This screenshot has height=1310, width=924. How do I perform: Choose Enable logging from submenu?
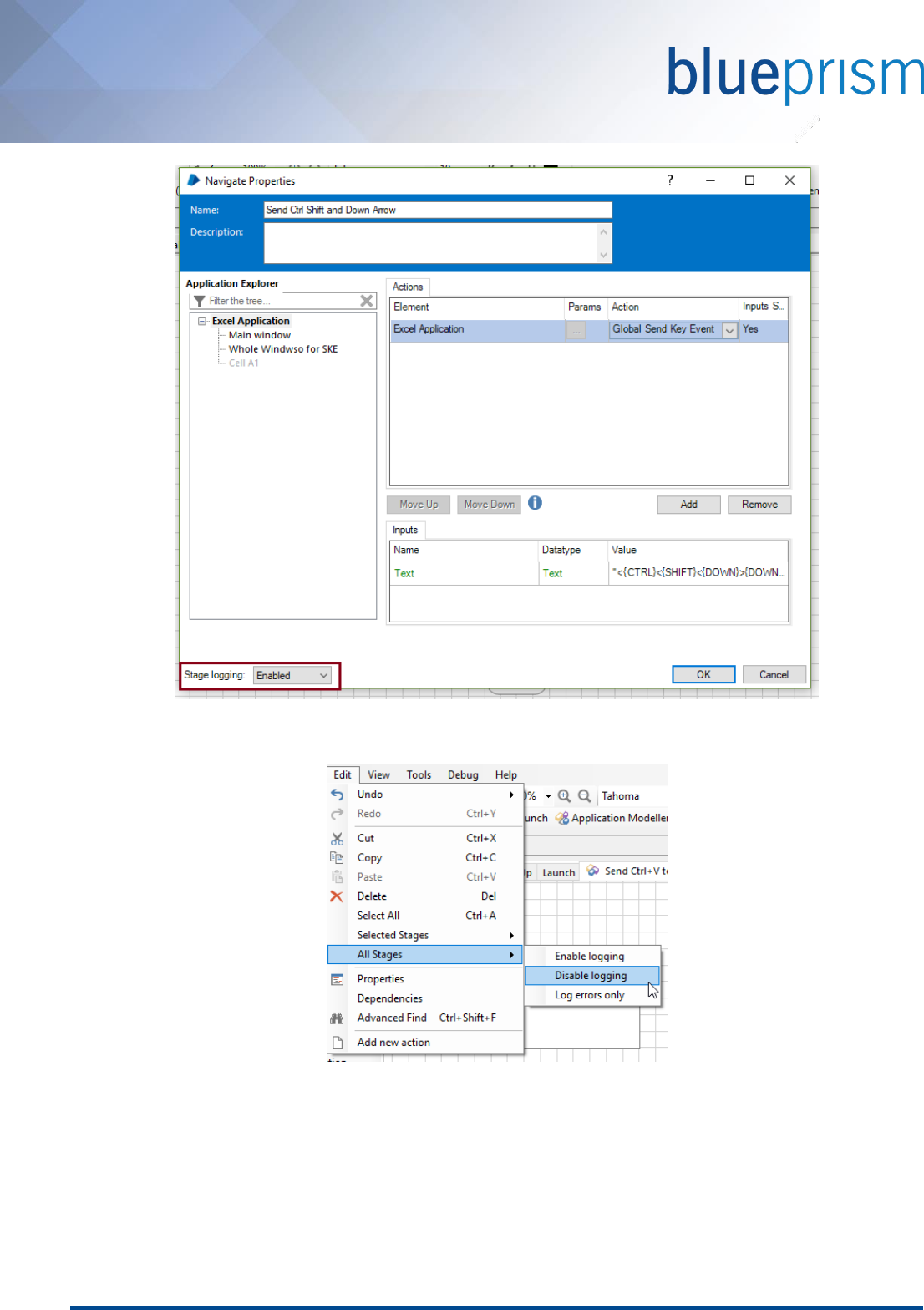[591, 956]
